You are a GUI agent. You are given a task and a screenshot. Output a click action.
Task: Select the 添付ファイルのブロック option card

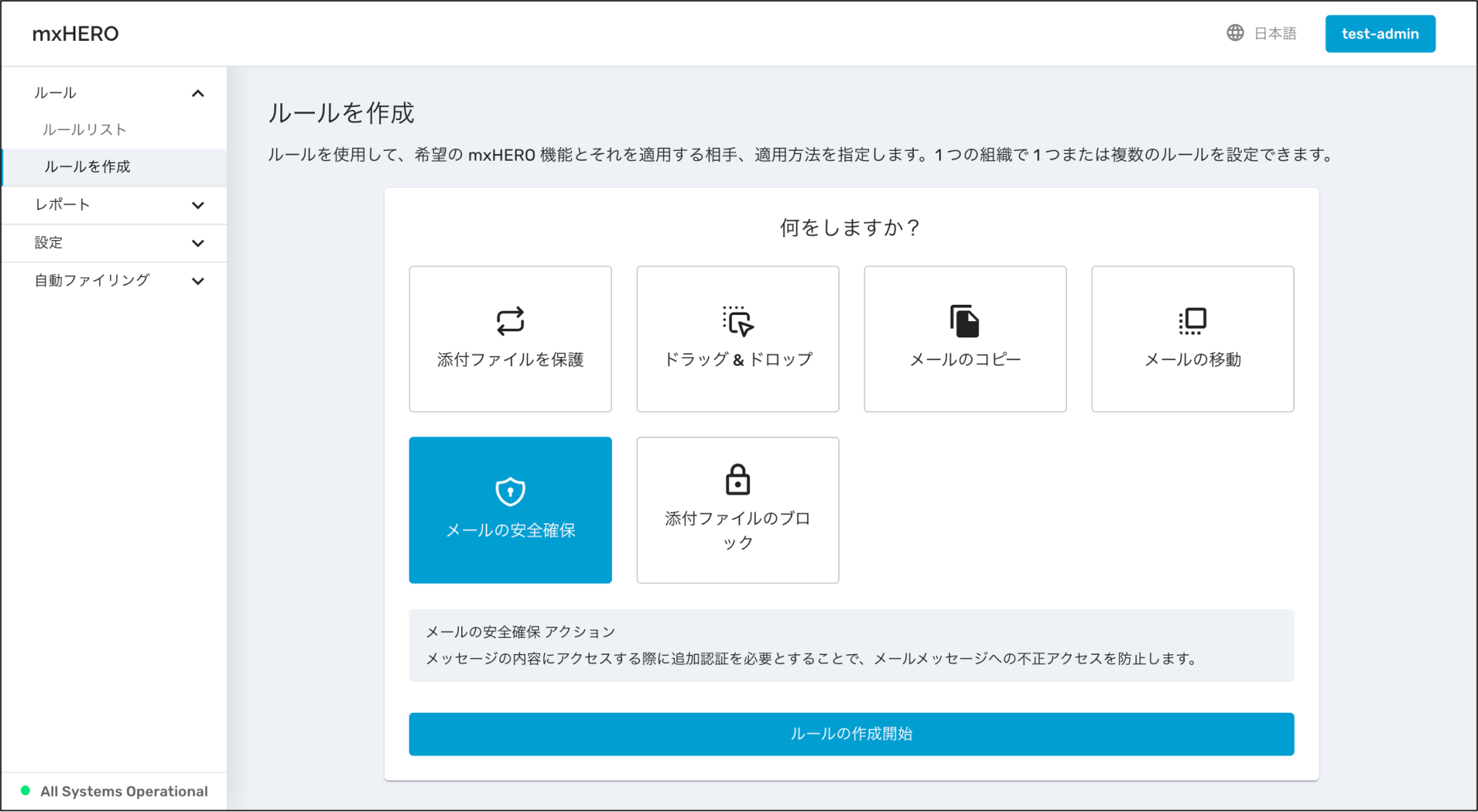tap(737, 510)
